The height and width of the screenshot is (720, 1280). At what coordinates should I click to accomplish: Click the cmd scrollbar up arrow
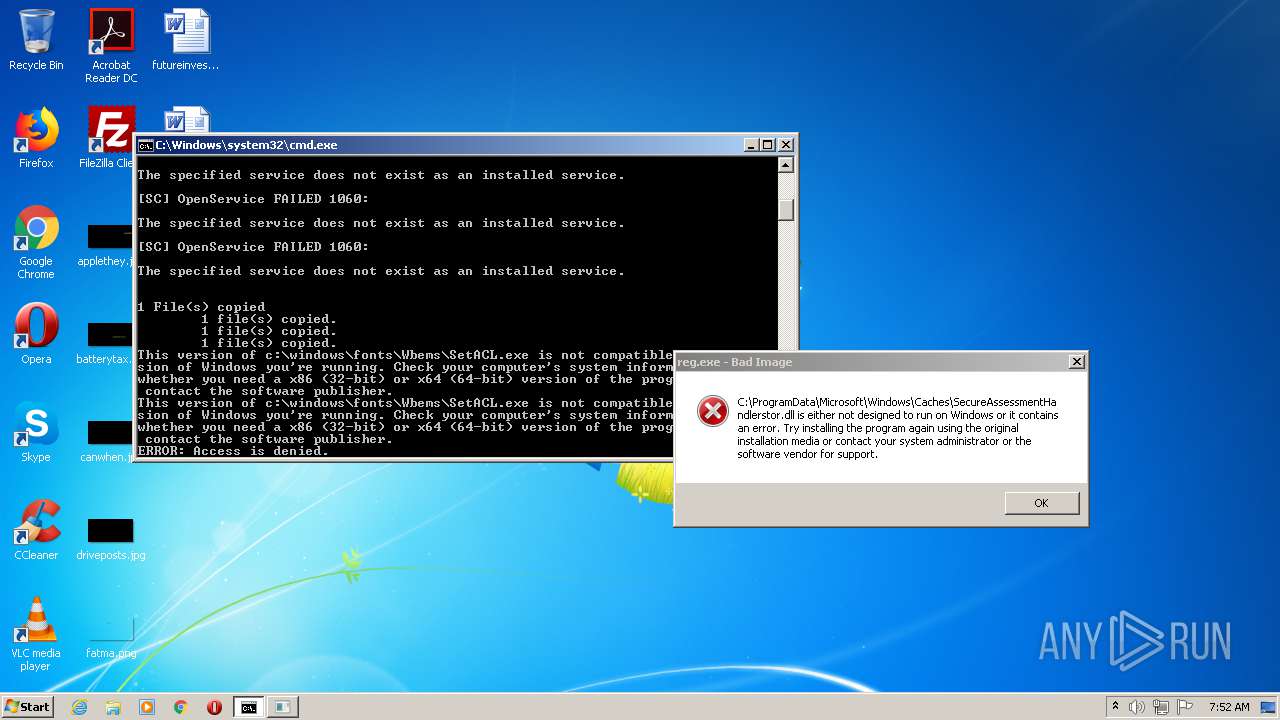pos(786,165)
